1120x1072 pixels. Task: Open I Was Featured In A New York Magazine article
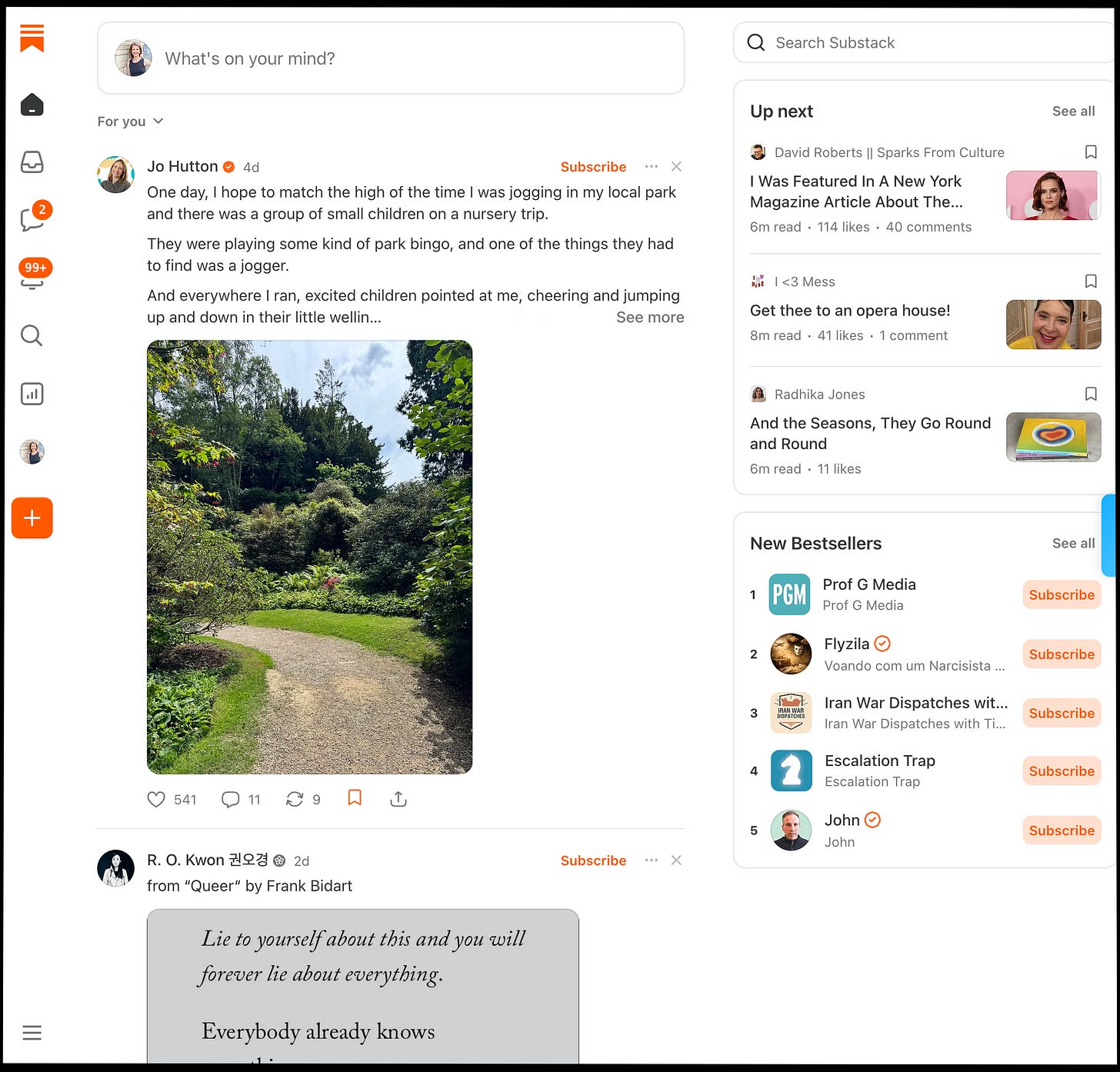pyautogui.click(x=856, y=191)
